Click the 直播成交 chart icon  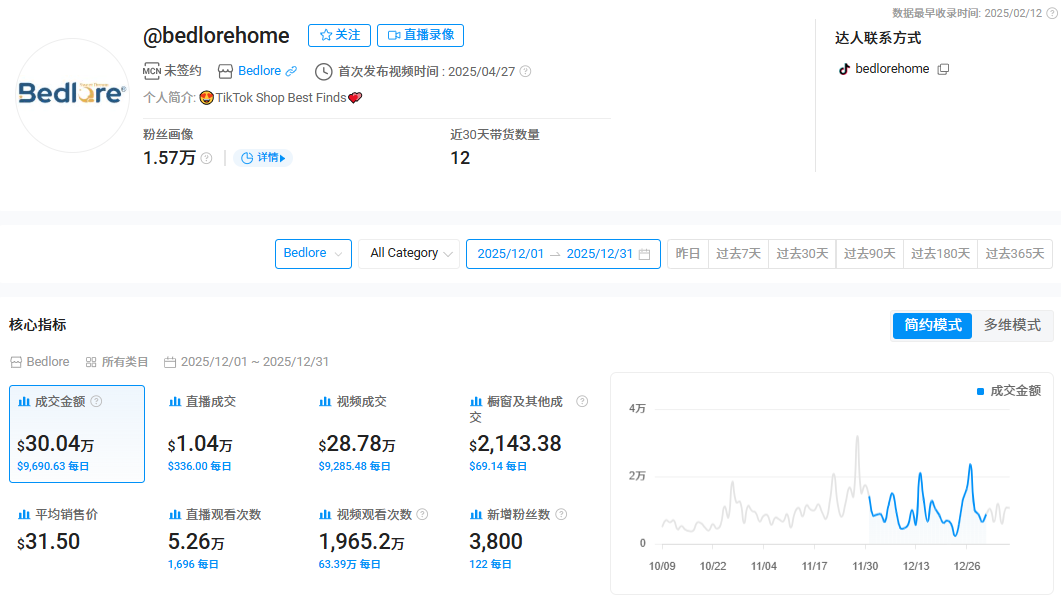[175, 401]
